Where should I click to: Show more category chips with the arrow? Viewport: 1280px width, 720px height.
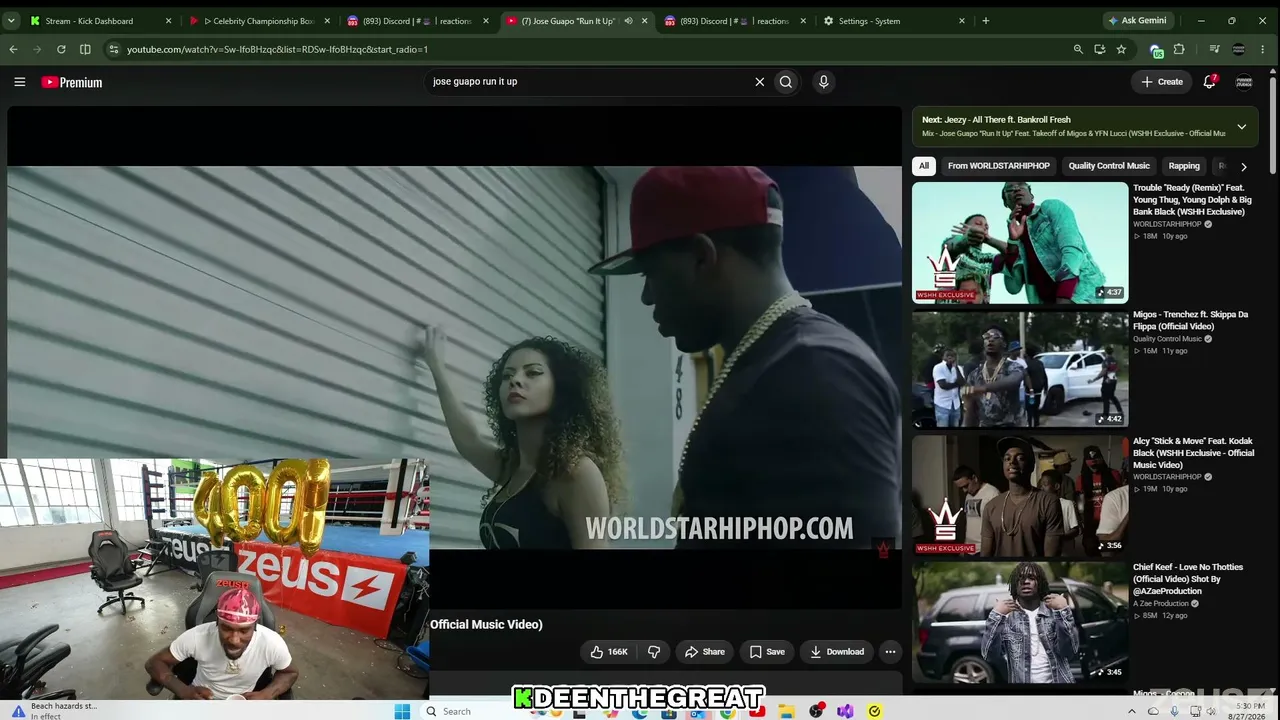pos(1243,166)
